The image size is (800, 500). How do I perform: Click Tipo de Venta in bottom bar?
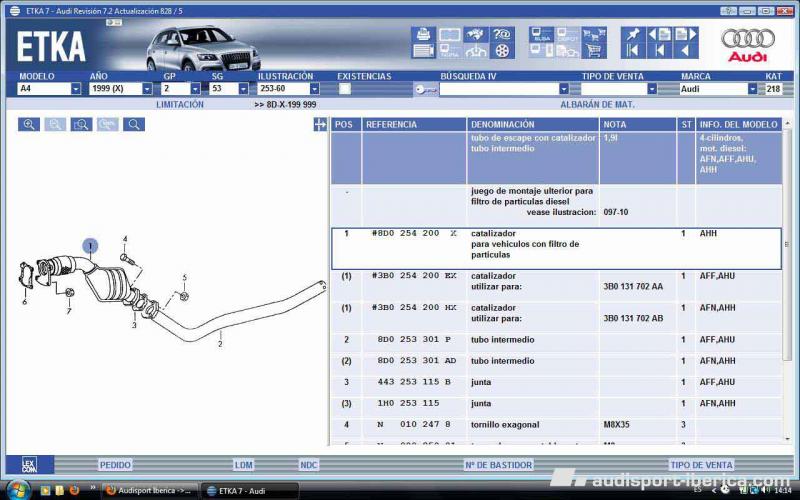[x=702, y=465]
